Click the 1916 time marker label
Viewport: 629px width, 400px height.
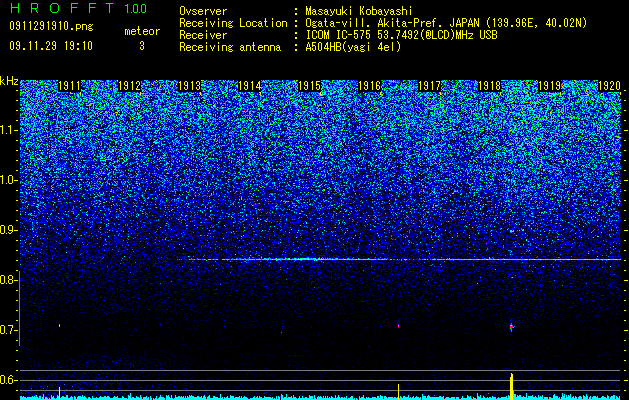[369, 86]
